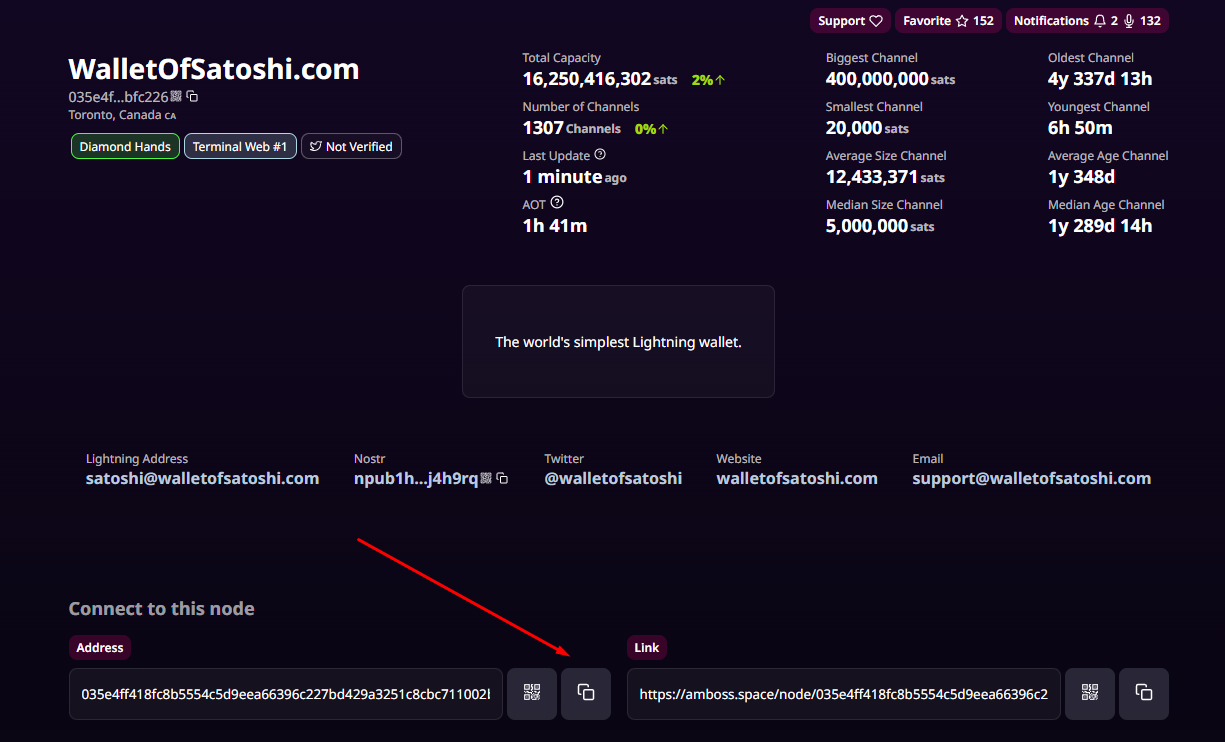
Task: Click the Last Update 1 minute ago value
Action: [575, 177]
